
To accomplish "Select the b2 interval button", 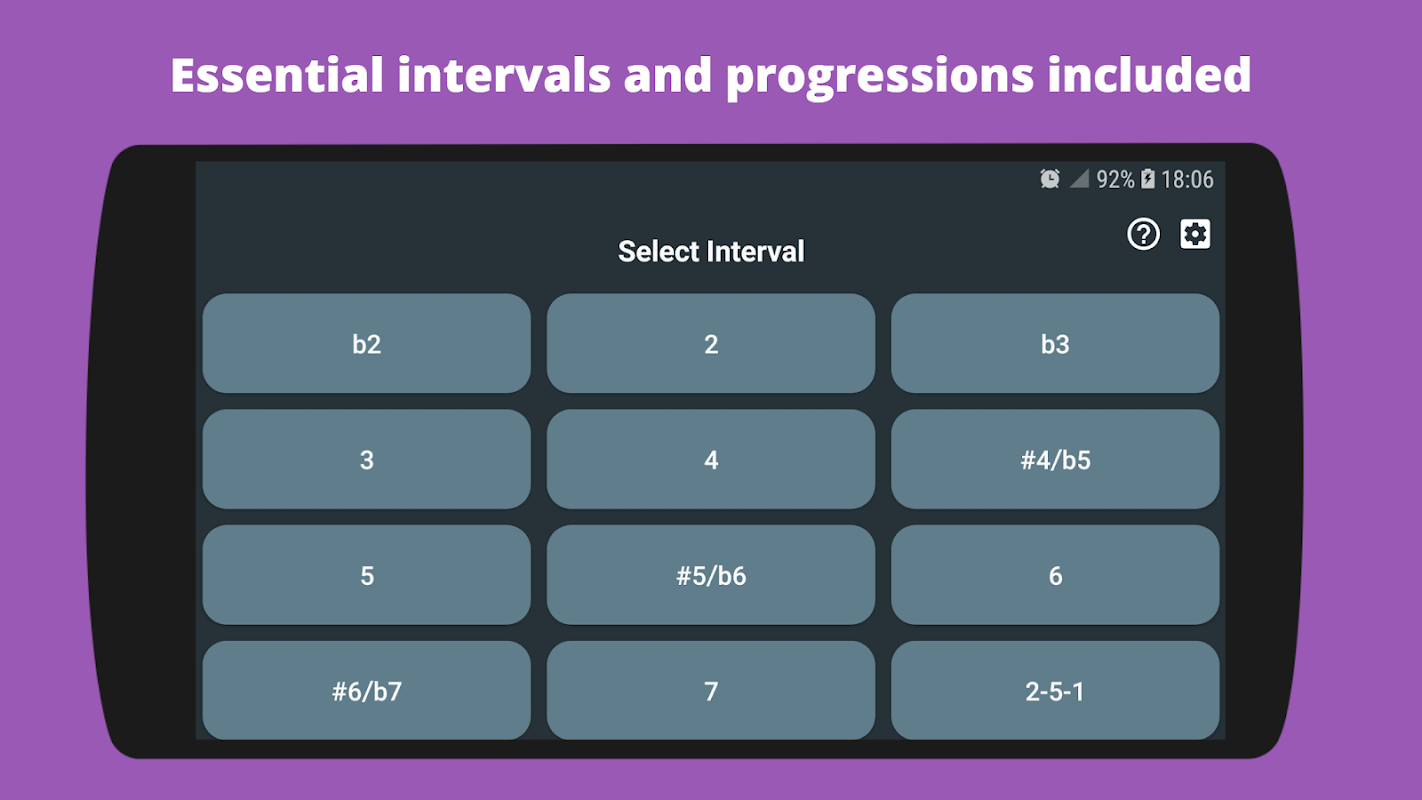I will (366, 343).
